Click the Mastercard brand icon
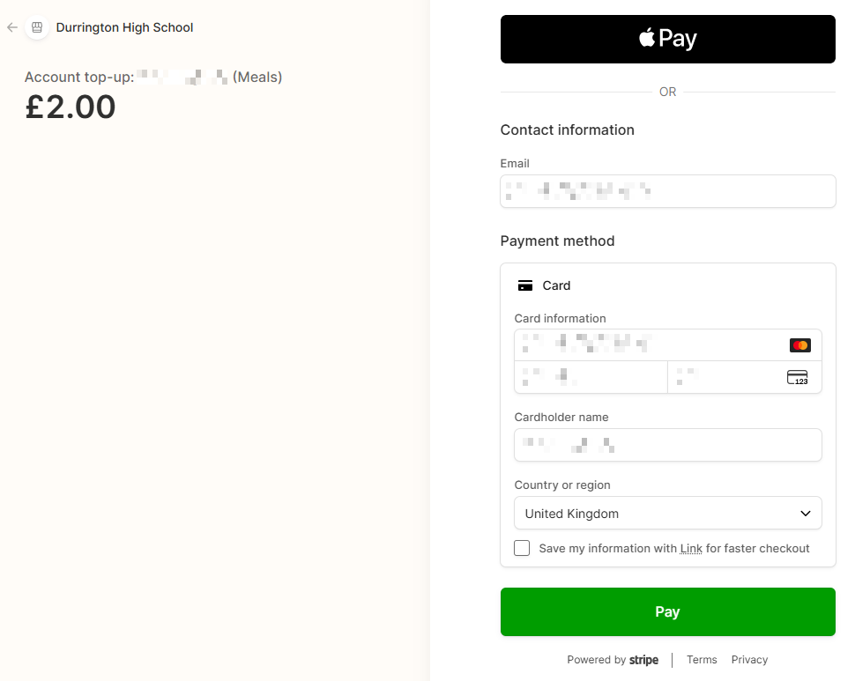This screenshot has width=855, height=681. coord(800,345)
